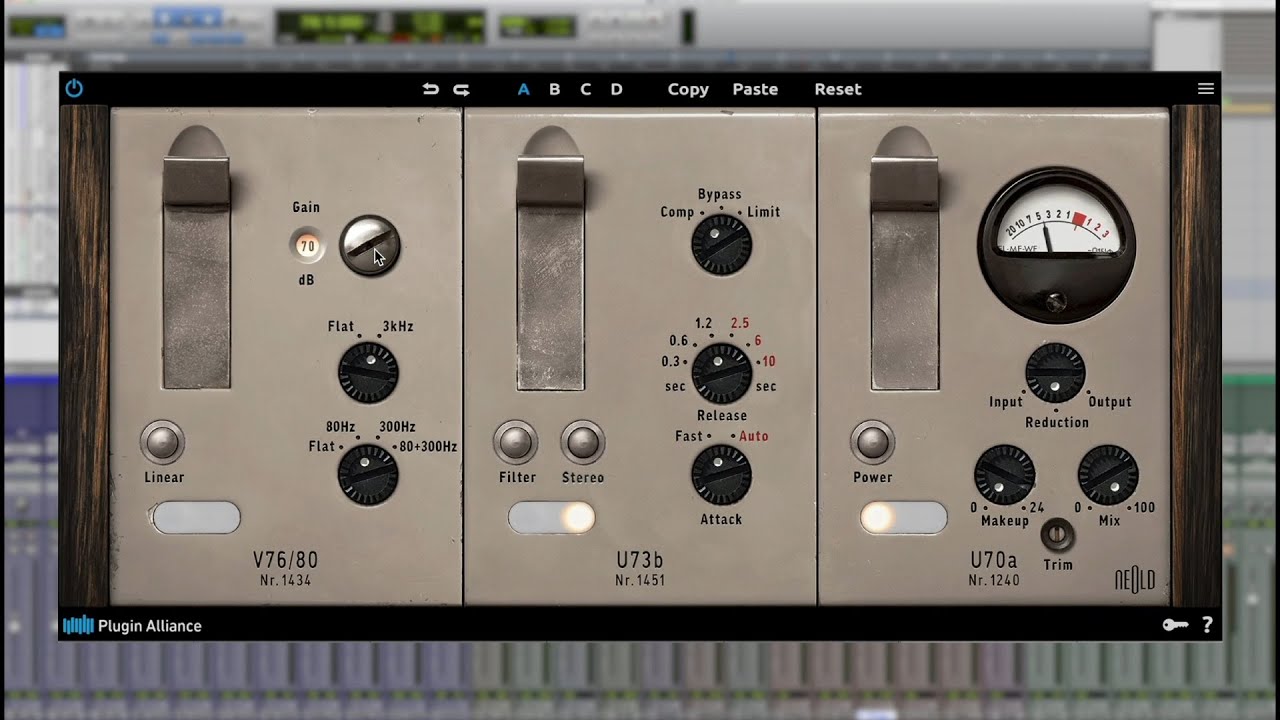This screenshot has width=1280, height=720.
Task: Click the Gain 70 dB value display
Action: click(x=307, y=245)
